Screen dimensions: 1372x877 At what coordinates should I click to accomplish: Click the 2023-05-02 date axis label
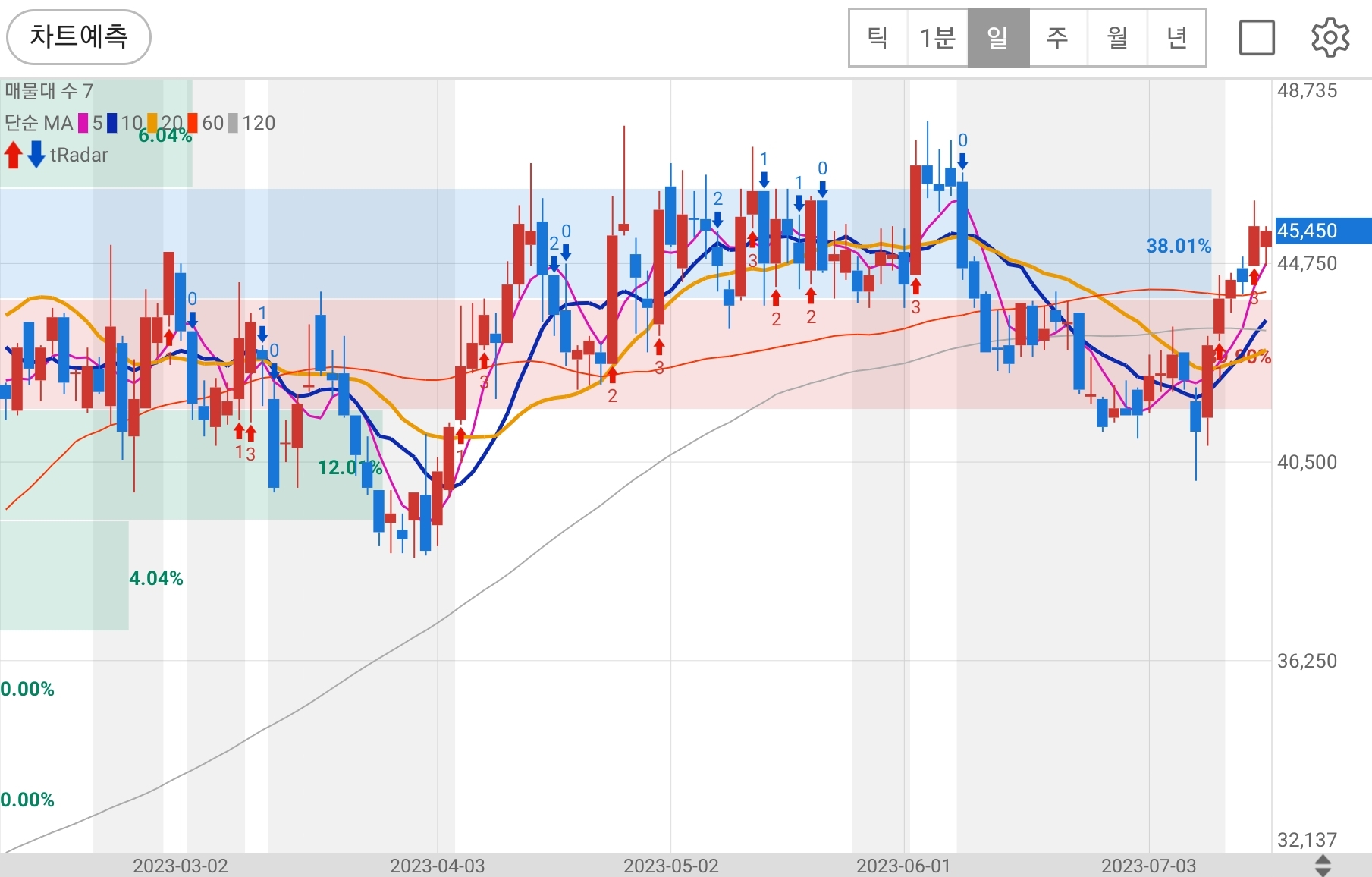pos(670,866)
